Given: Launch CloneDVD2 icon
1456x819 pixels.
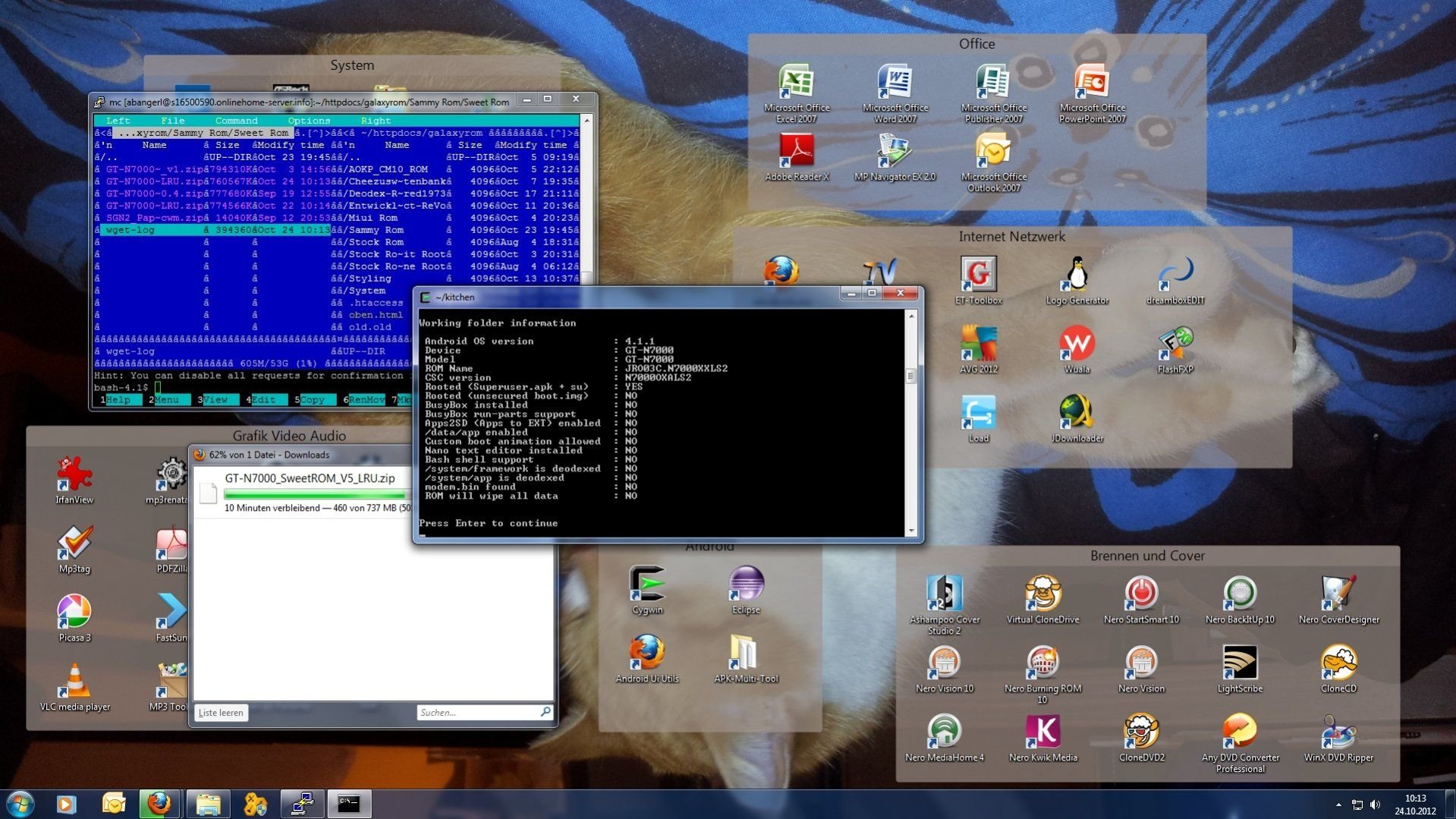Looking at the screenshot, I should (x=1141, y=738).
